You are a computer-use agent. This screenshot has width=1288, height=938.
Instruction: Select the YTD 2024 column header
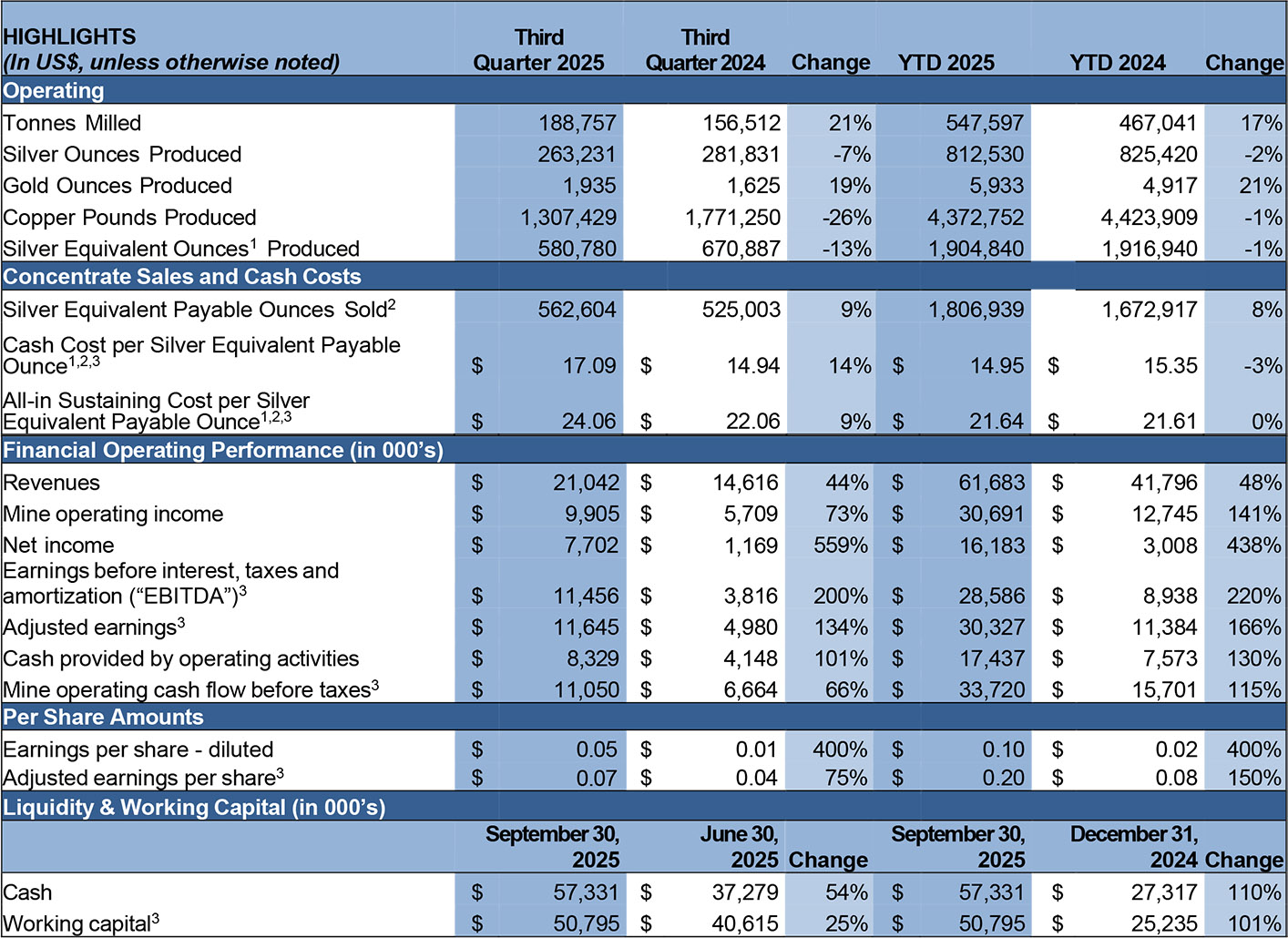(x=1117, y=63)
